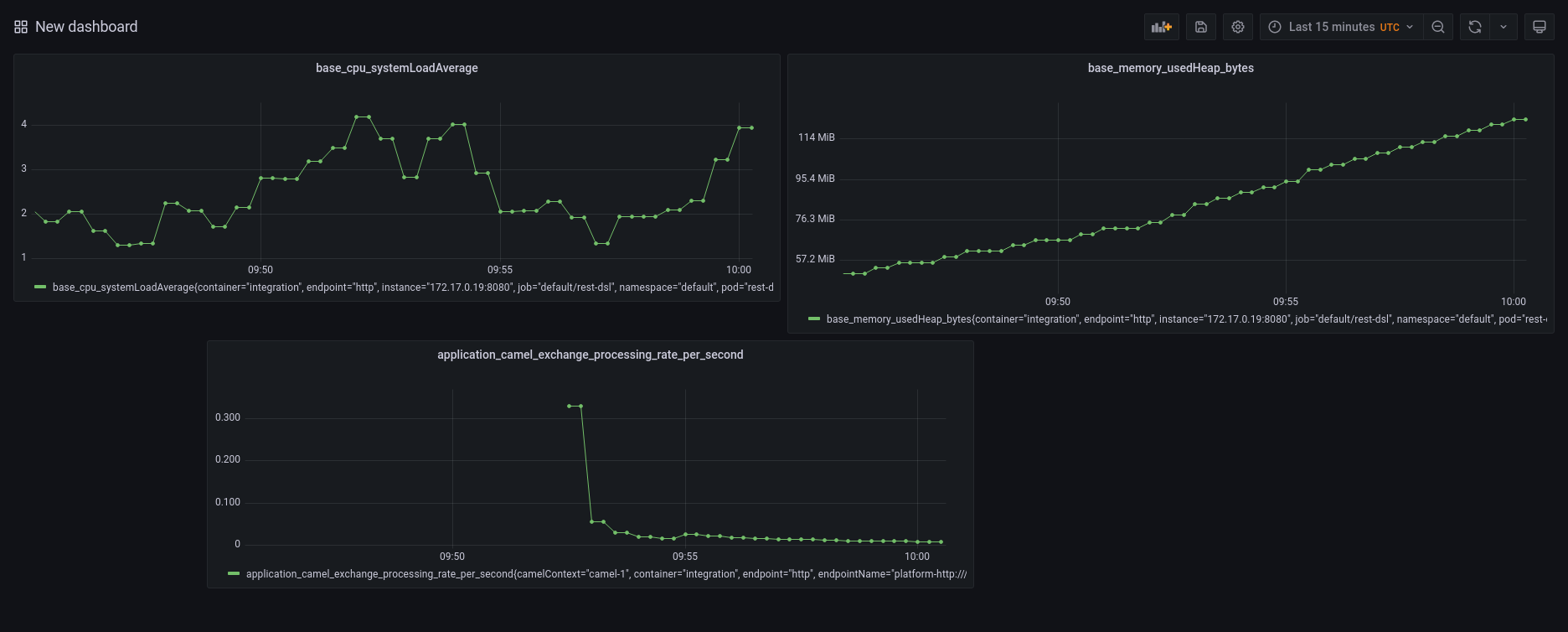Screen dimensions: 1568x632
Task: Open base_memory_usedHeap_bytes panel title menu
Action: point(1170,68)
